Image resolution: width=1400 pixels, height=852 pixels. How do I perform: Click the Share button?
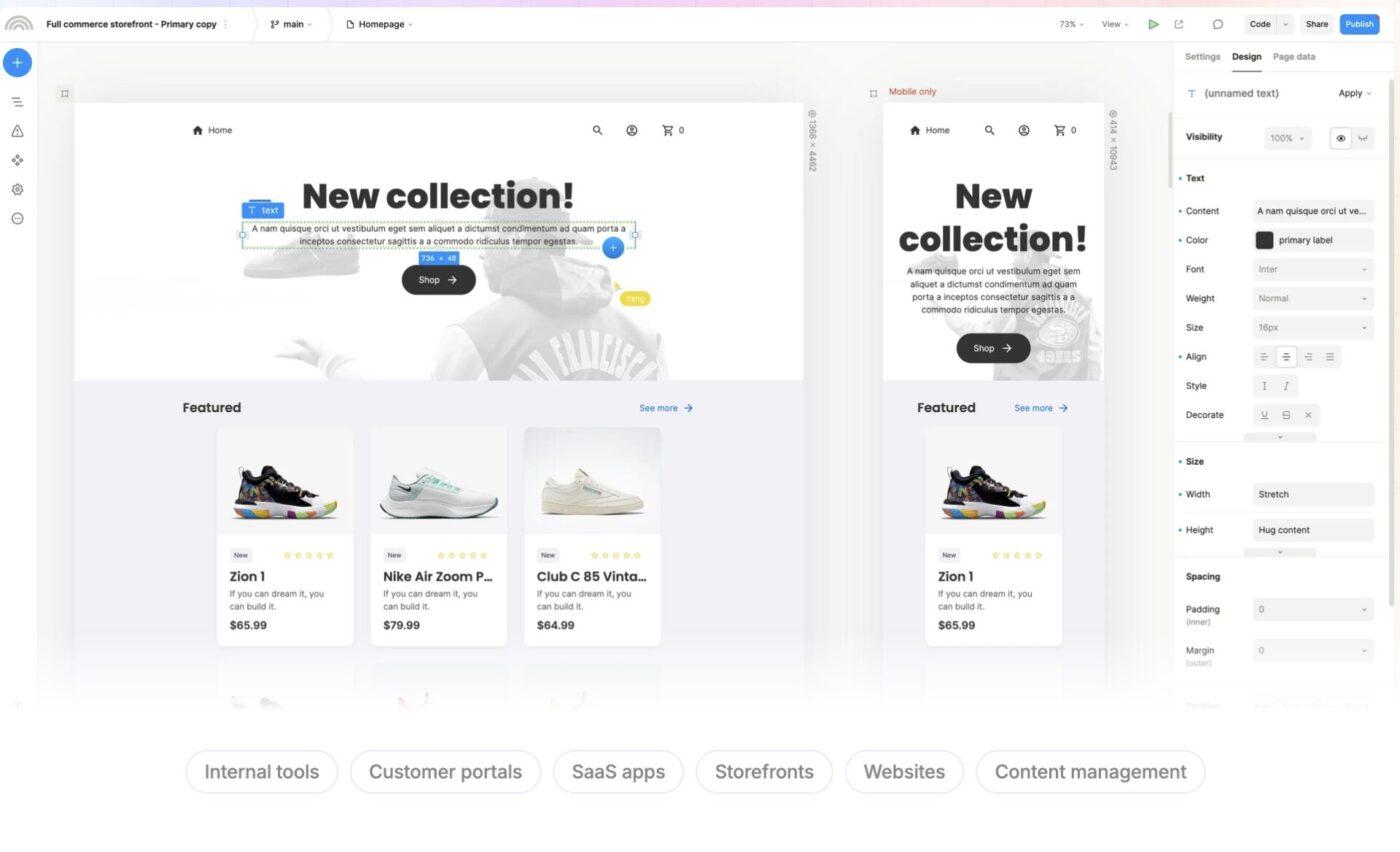[1317, 24]
